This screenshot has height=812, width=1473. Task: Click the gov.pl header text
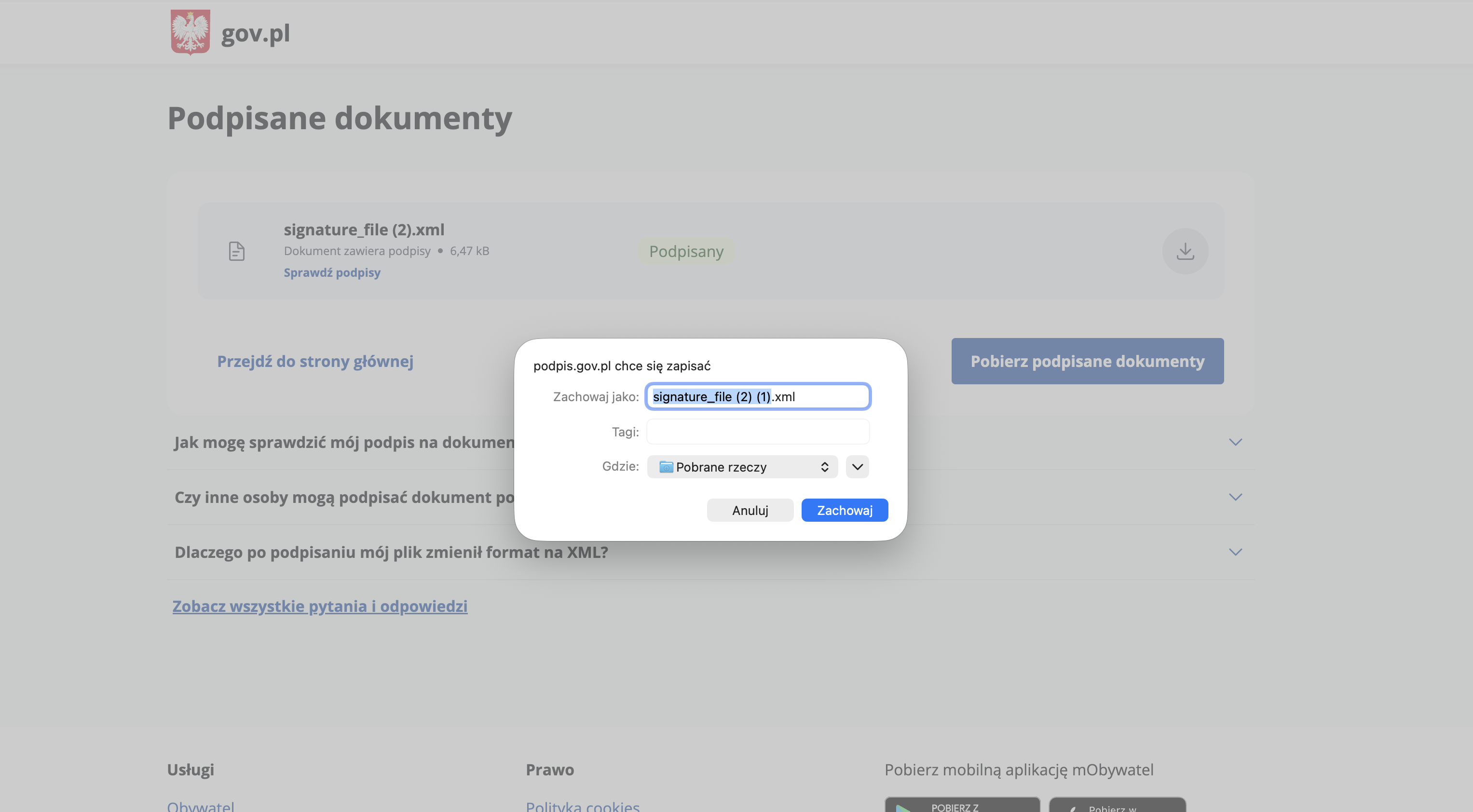(255, 33)
